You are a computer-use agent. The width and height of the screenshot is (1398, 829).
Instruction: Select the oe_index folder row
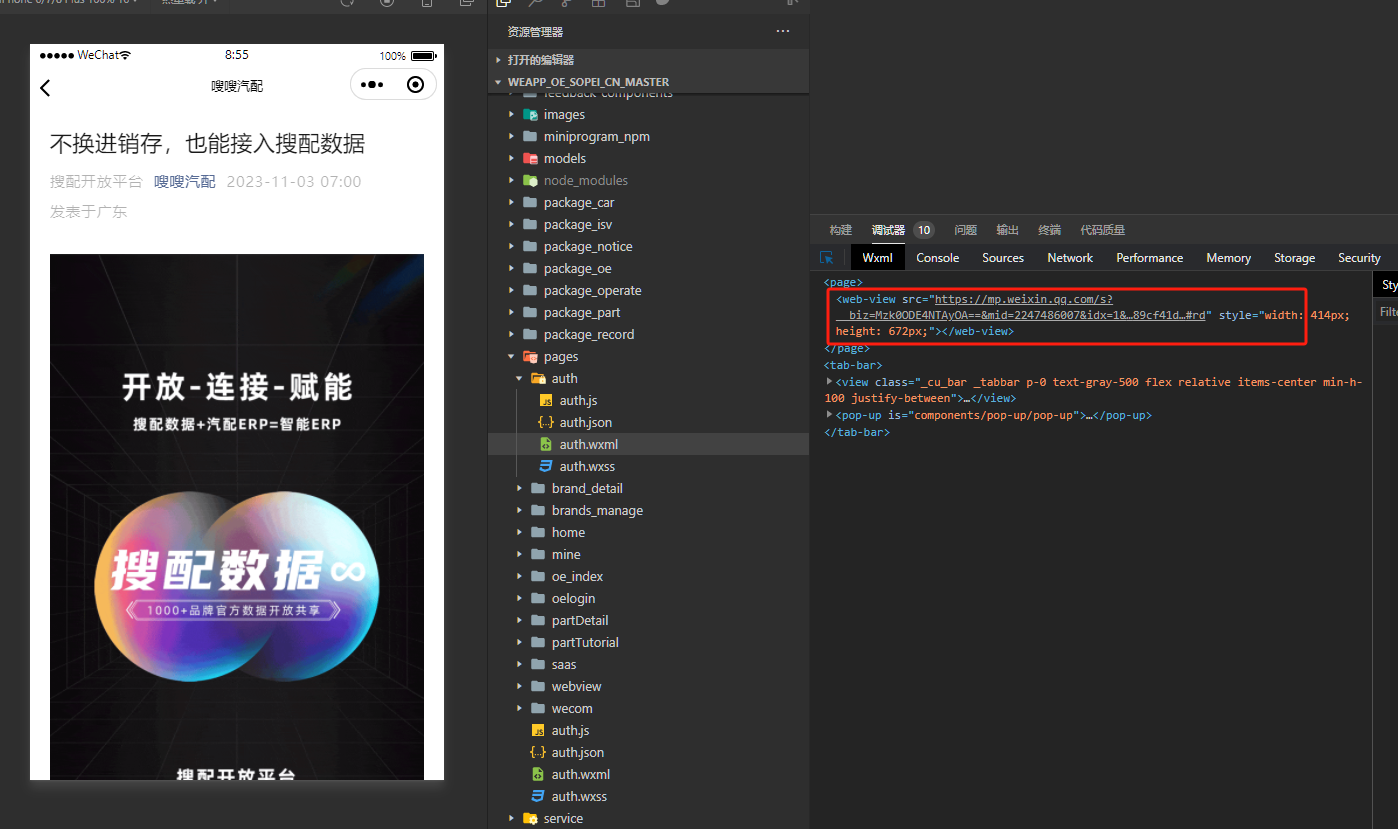(648, 577)
